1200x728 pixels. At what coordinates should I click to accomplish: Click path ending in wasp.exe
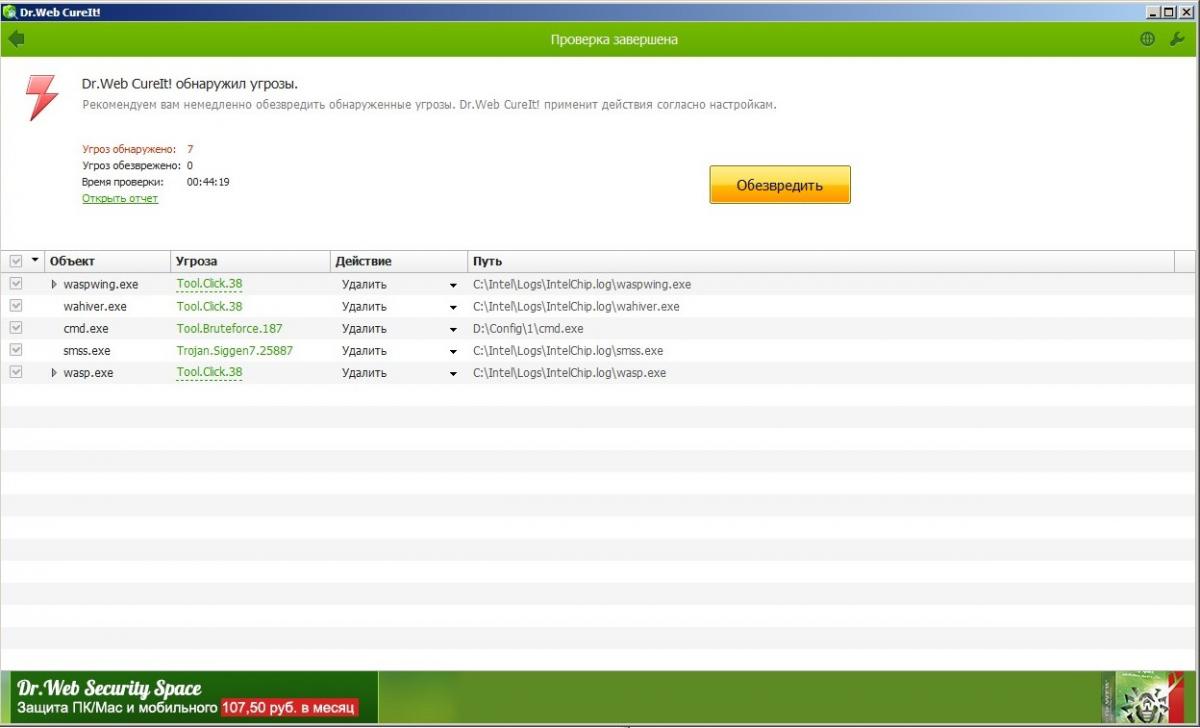pyautogui.click(x=570, y=373)
